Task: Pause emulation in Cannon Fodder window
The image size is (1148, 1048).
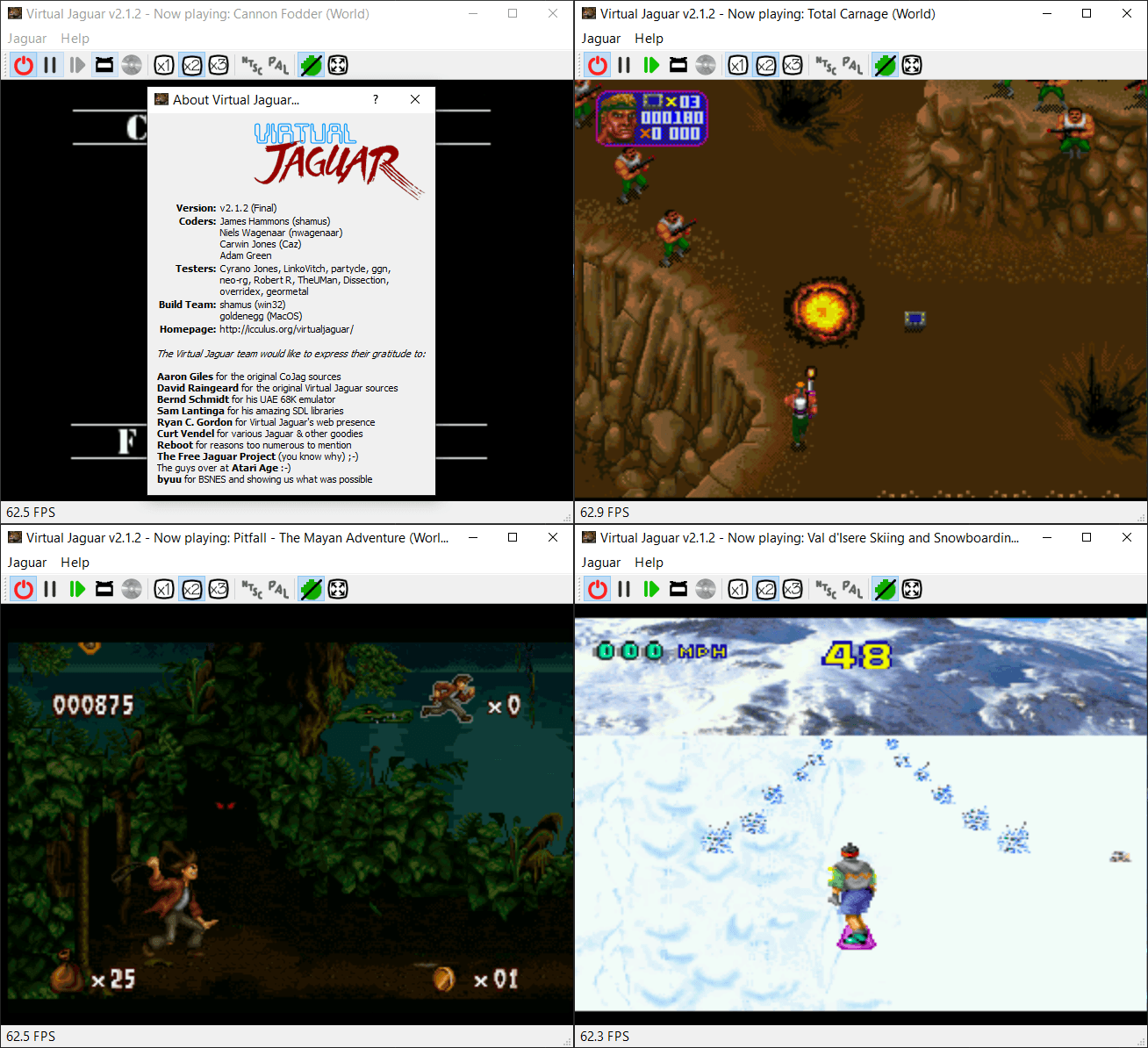Action: (51, 65)
